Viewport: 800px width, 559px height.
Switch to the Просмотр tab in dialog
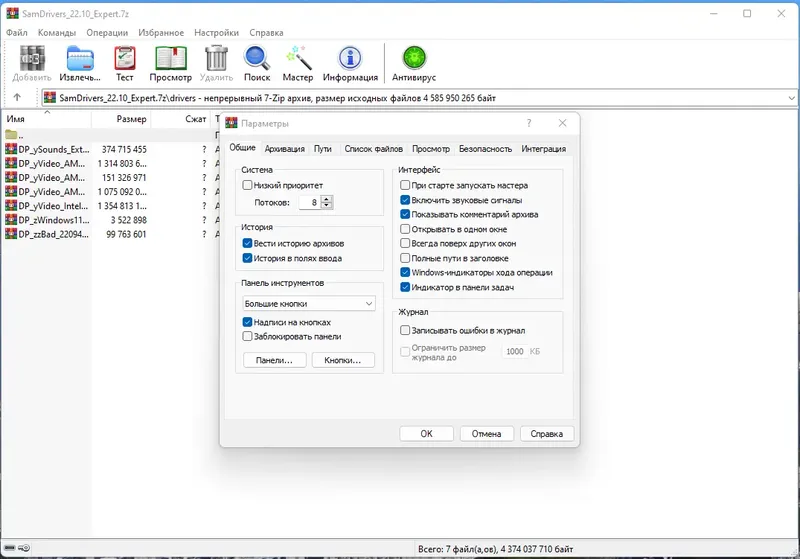tap(431, 149)
